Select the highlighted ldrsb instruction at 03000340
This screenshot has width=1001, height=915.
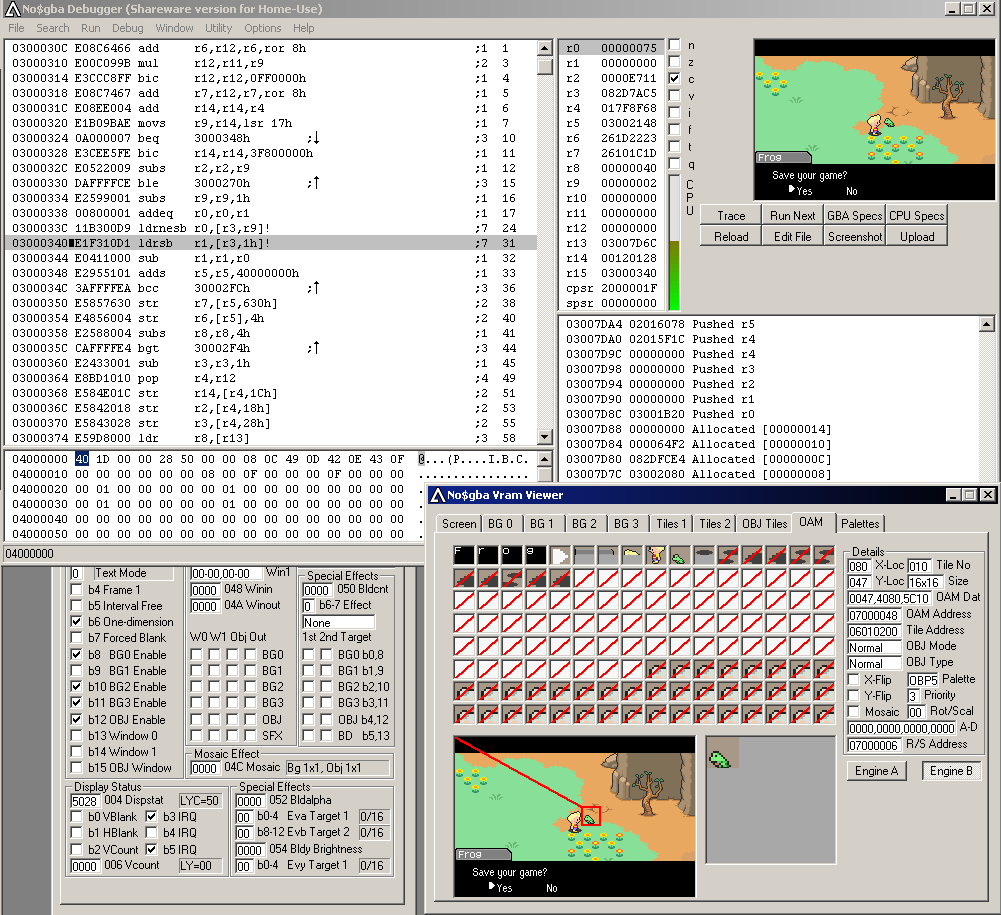[x=271, y=243]
